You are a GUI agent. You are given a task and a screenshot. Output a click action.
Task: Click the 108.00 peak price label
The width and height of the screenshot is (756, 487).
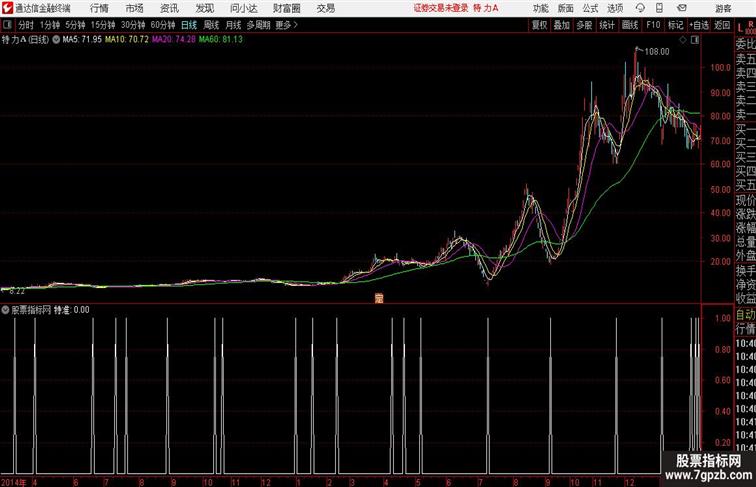pyautogui.click(x=657, y=52)
